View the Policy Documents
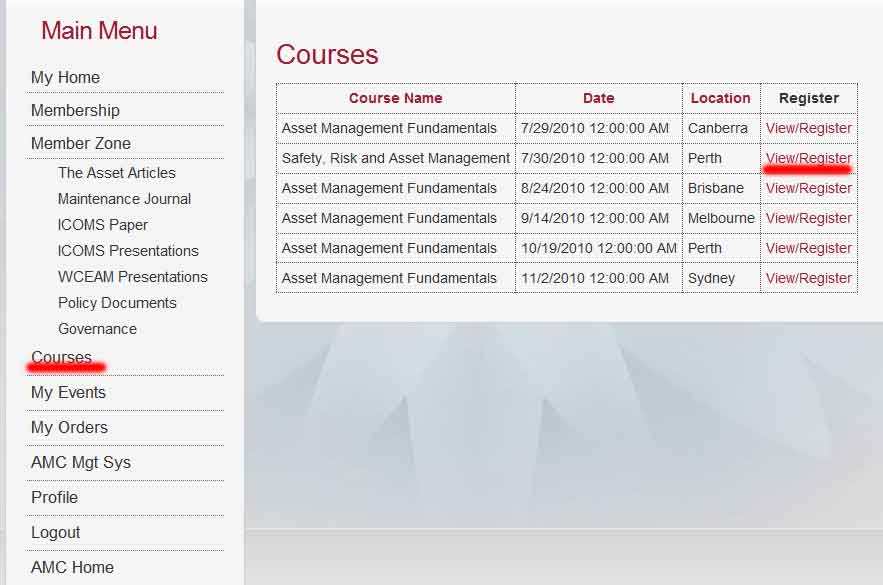 pyautogui.click(x=118, y=302)
